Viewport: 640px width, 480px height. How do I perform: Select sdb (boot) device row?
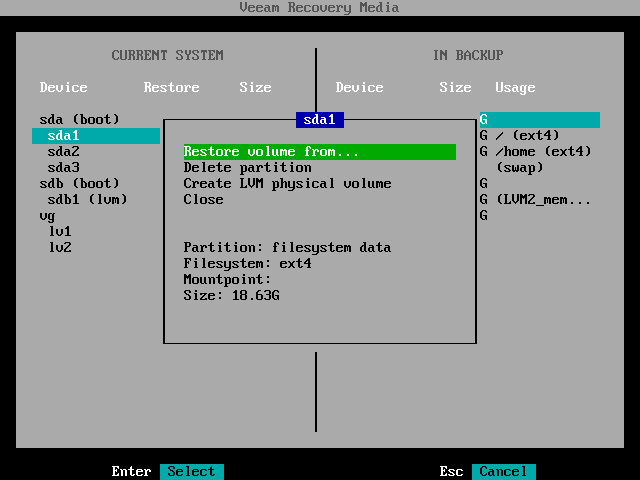point(80,183)
